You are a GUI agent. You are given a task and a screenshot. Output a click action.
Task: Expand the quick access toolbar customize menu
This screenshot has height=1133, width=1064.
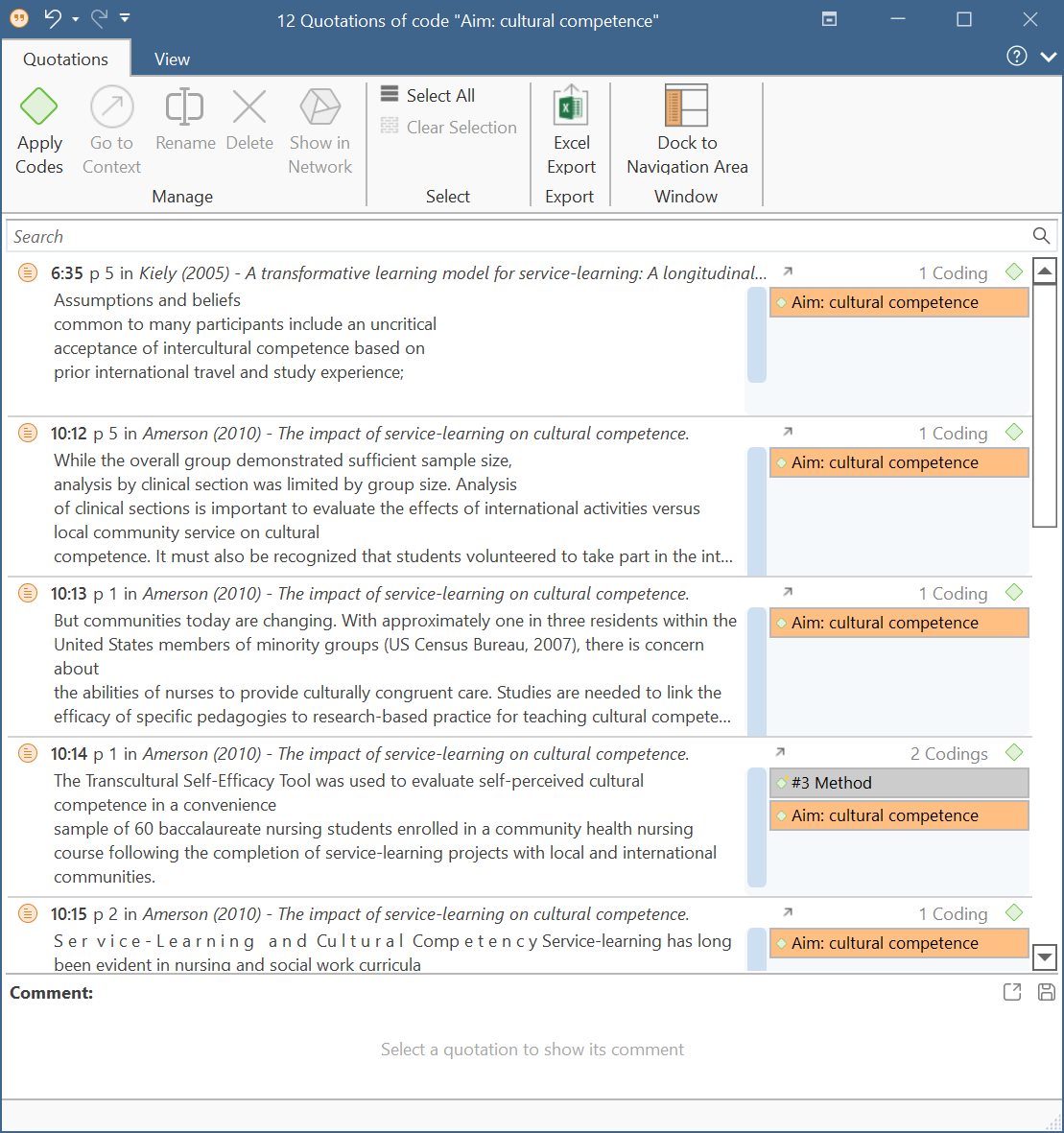[x=125, y=18]
